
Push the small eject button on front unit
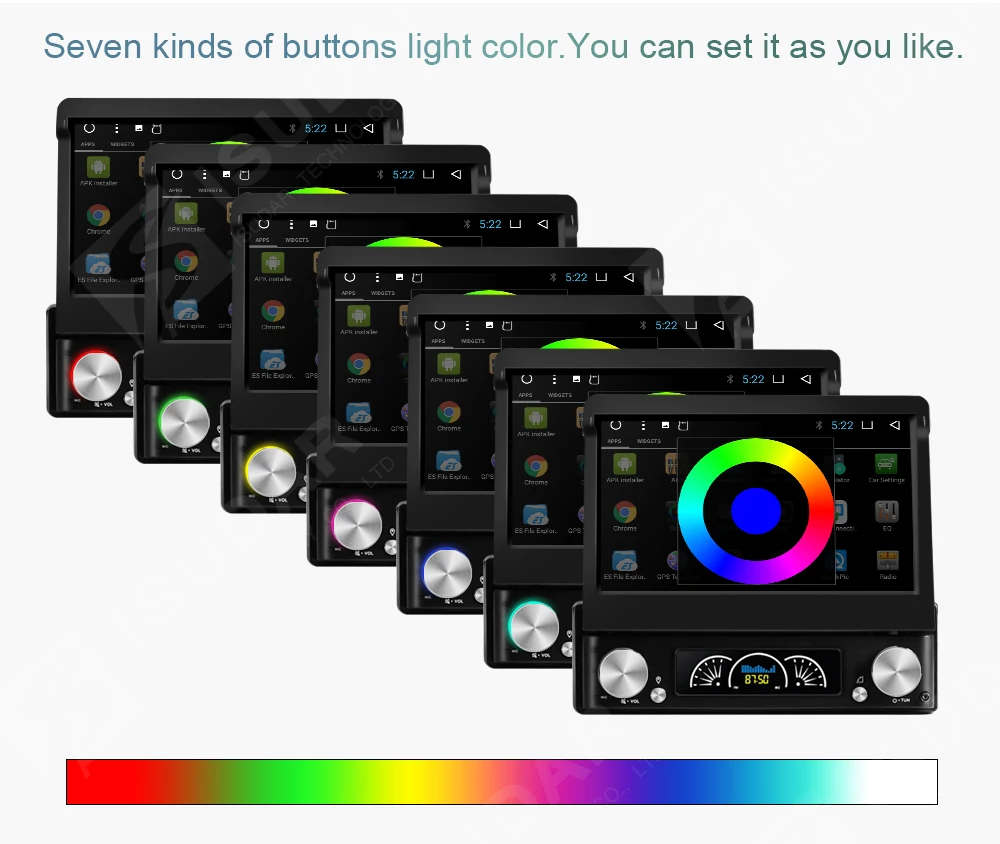860,694
